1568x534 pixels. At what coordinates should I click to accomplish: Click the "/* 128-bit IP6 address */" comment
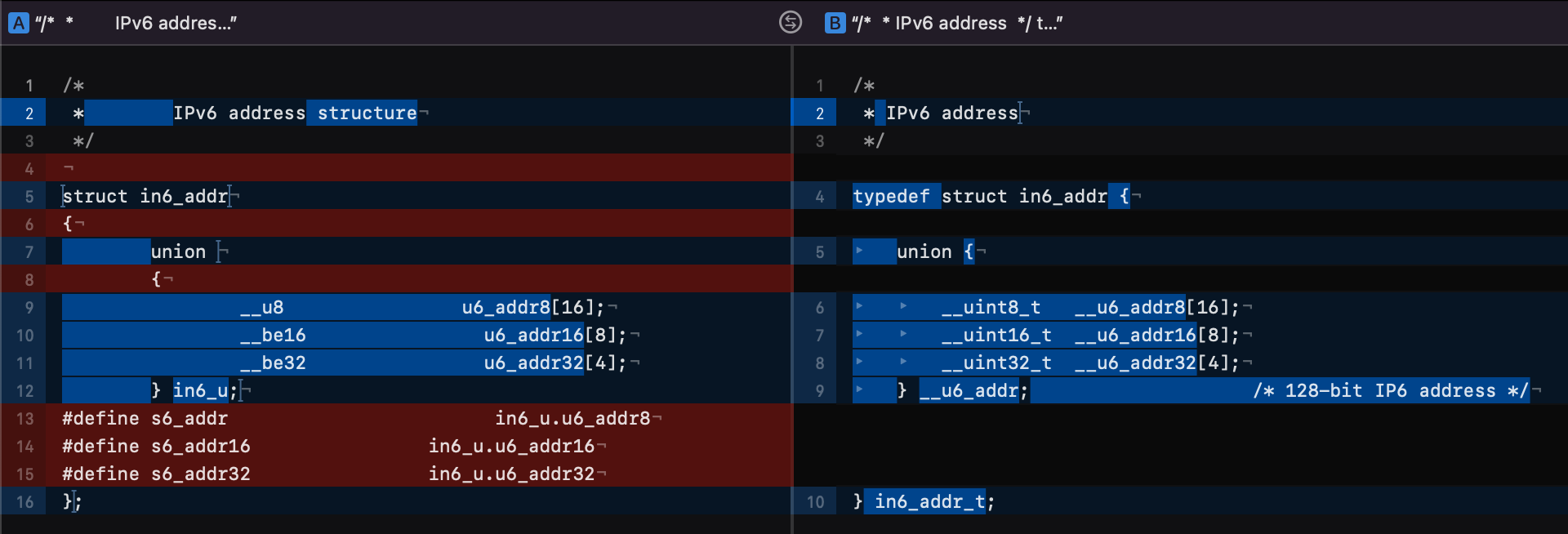pos(1390,390)
